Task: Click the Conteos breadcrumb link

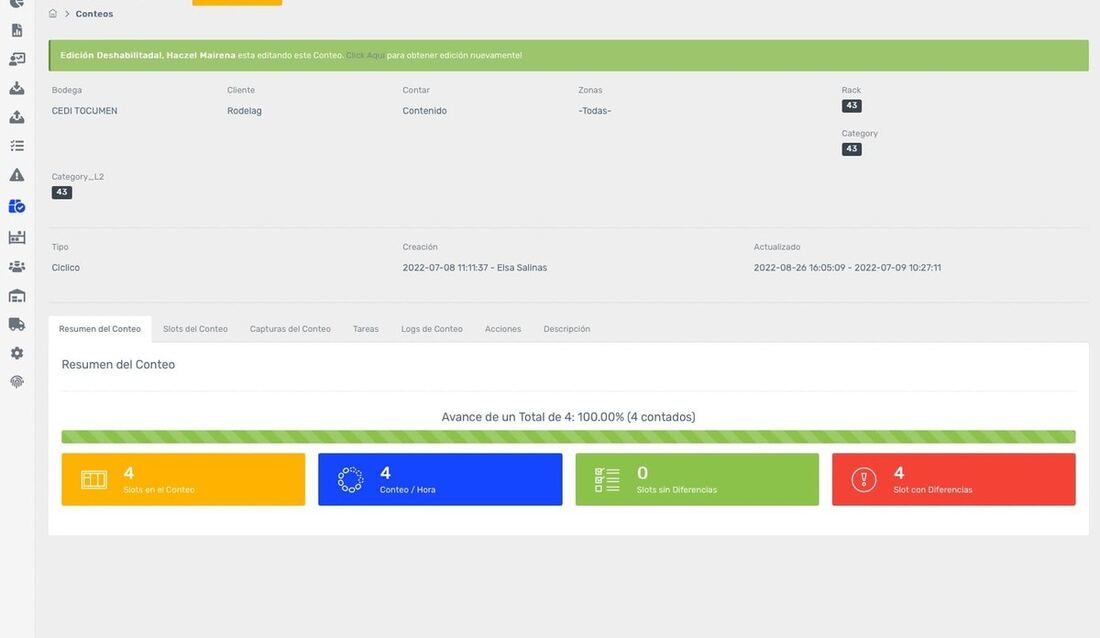Action: click(94, 13)
